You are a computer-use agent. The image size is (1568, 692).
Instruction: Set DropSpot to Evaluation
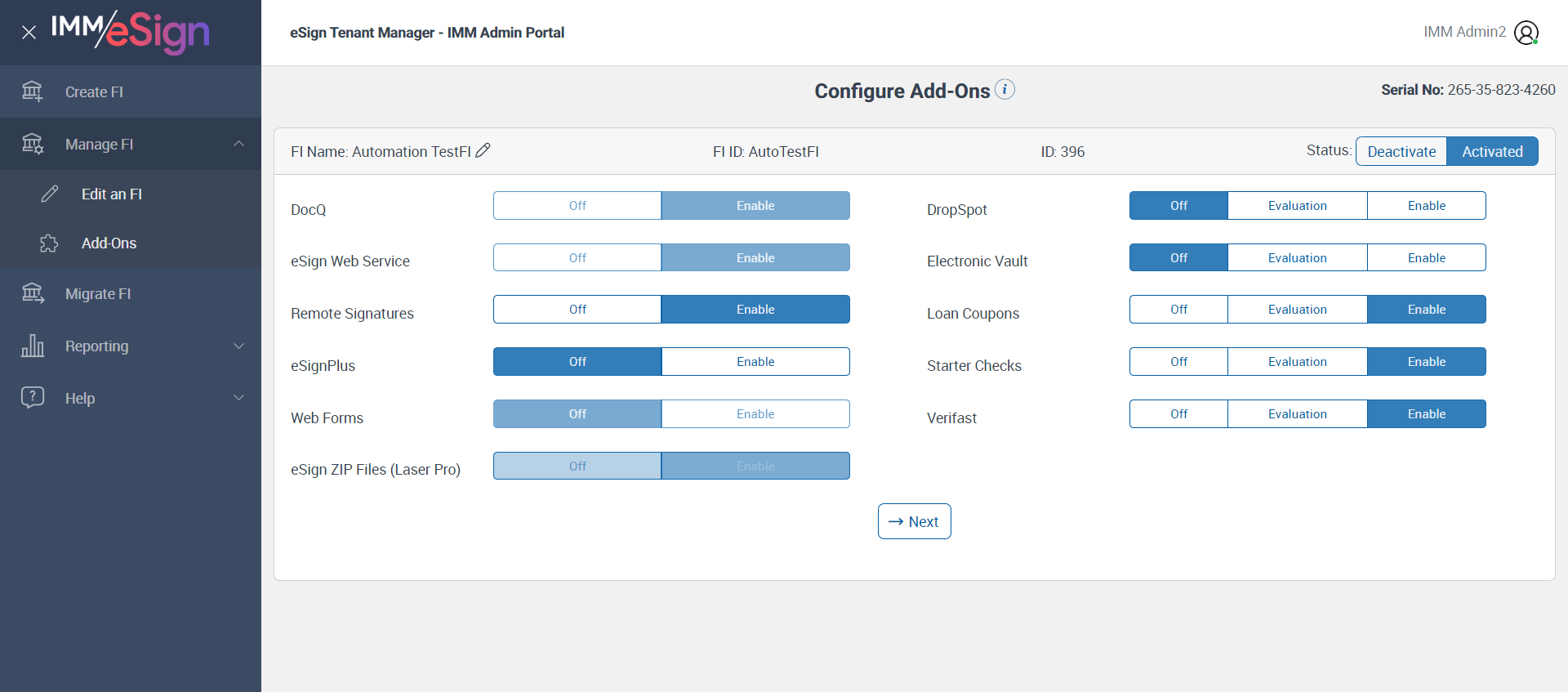(x=1297, y=206)
